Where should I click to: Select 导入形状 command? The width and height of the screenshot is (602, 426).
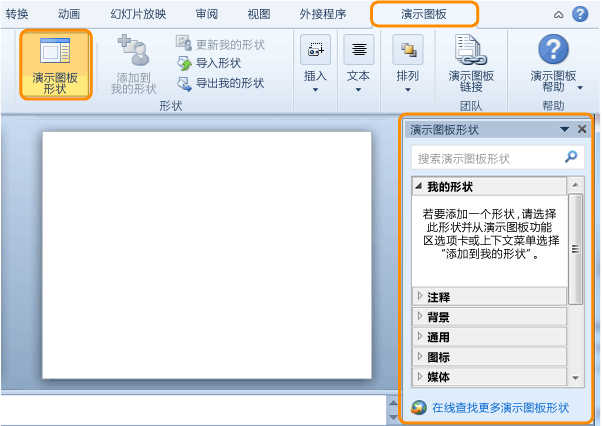209,63
